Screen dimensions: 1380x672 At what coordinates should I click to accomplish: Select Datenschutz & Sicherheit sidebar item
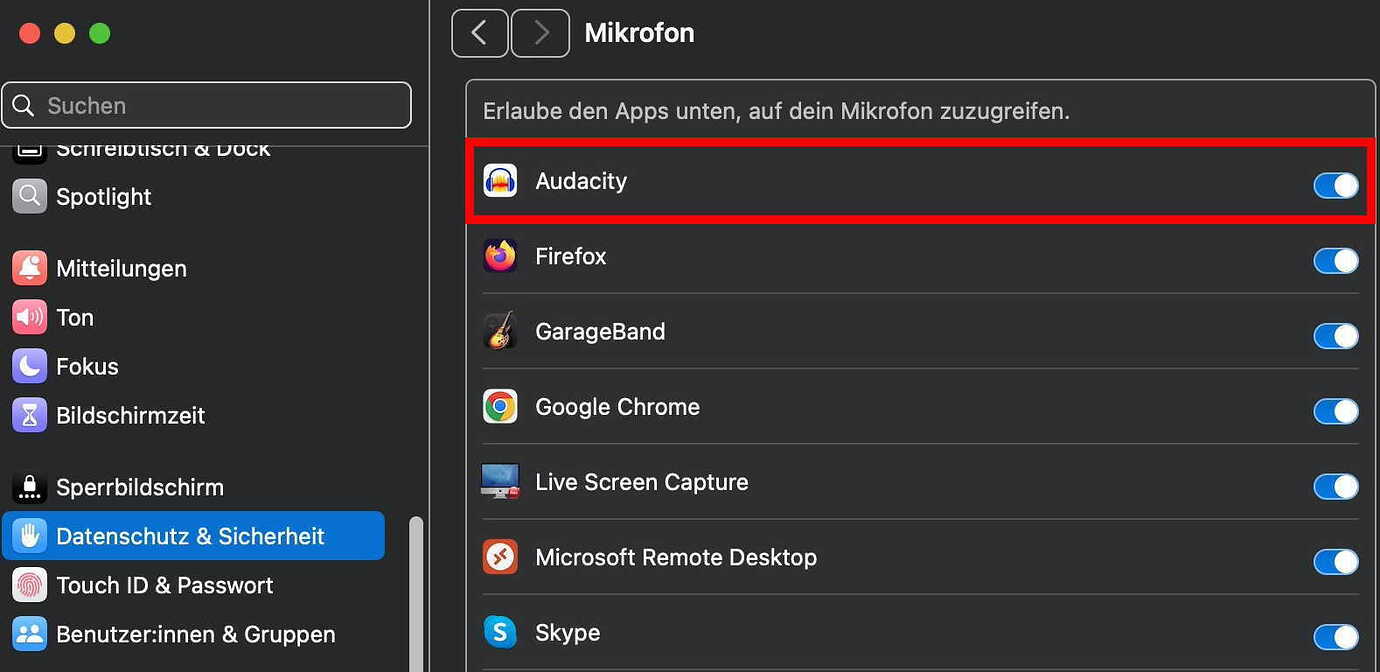[193, 536]
